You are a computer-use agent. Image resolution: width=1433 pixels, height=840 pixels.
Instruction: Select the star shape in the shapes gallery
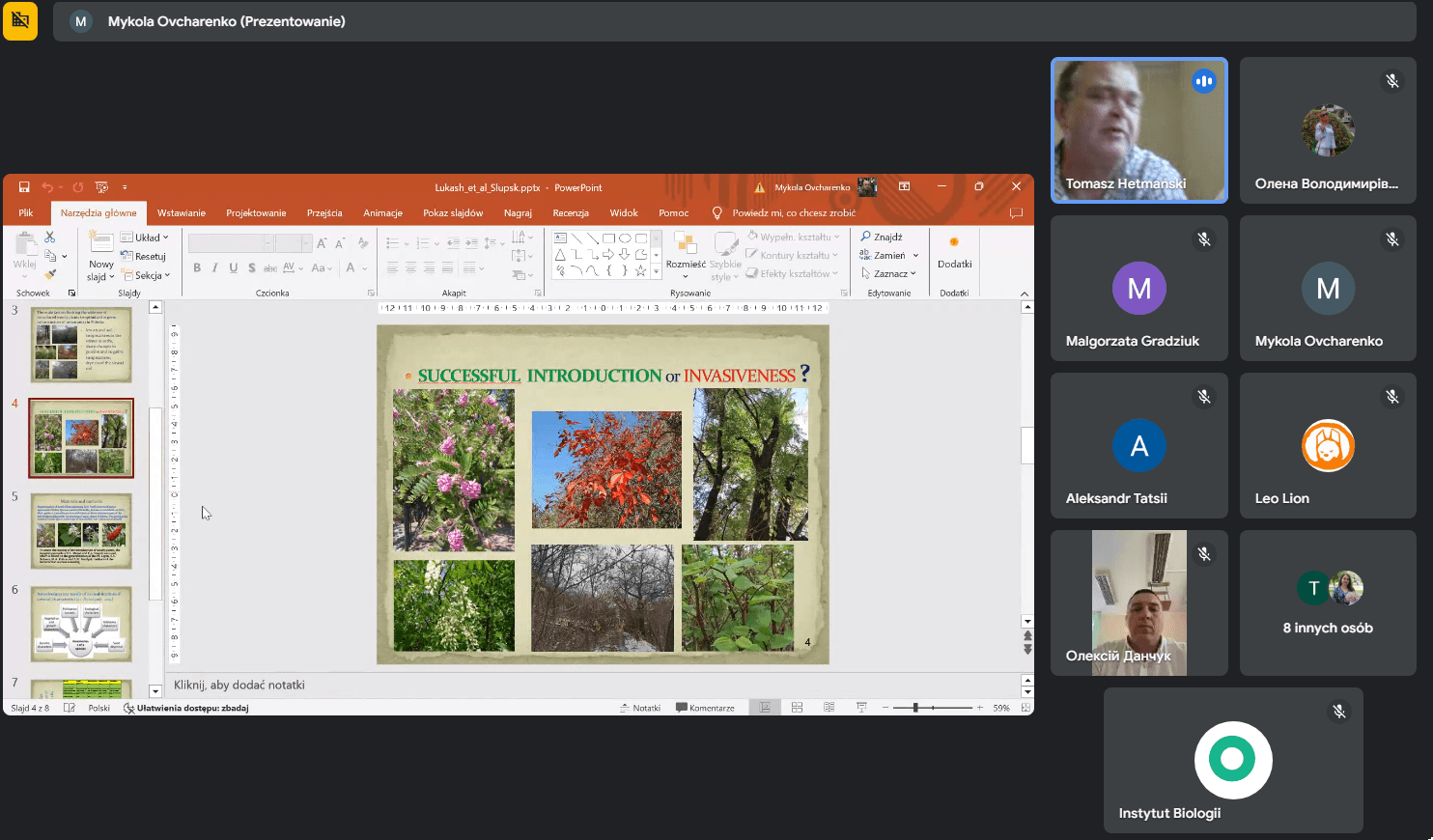tap(640, 271)
